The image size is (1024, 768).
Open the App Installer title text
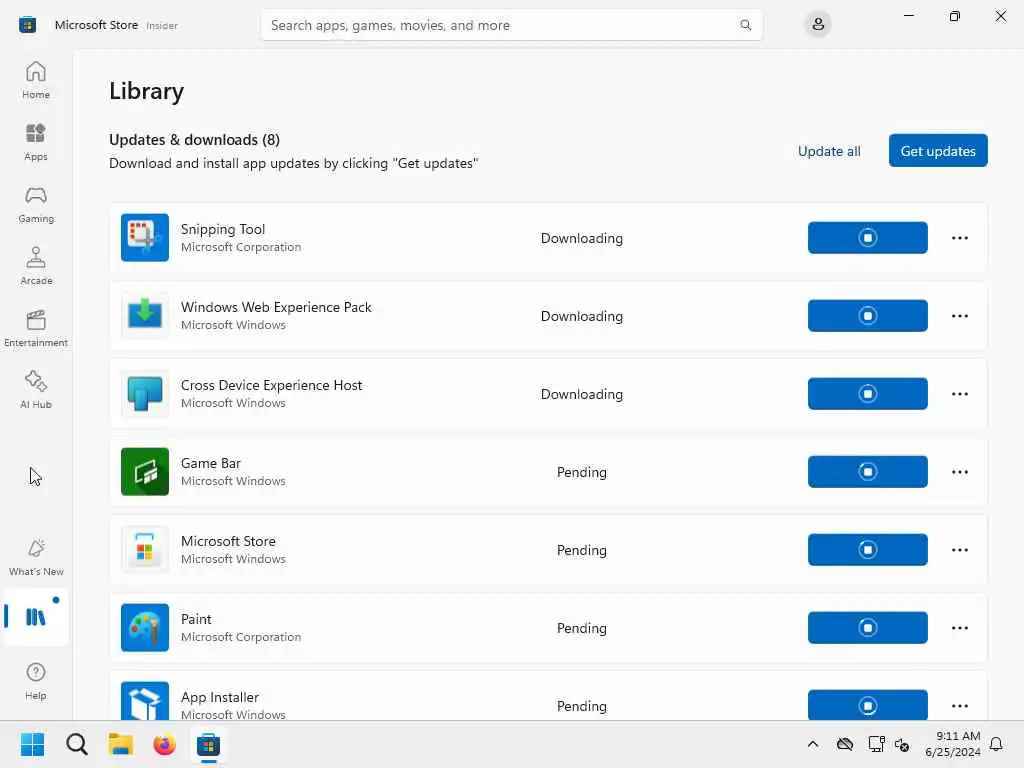tap(219, 697)
